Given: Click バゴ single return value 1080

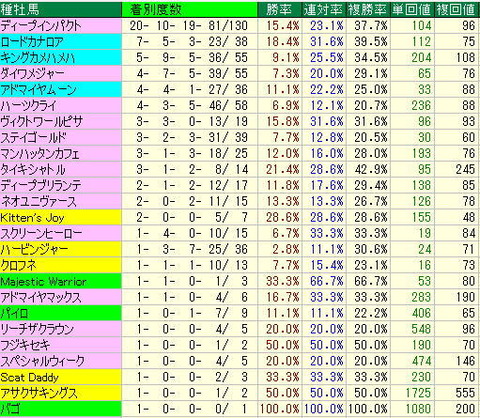Looking at the screenshot, I should click(x=418, y=410).
